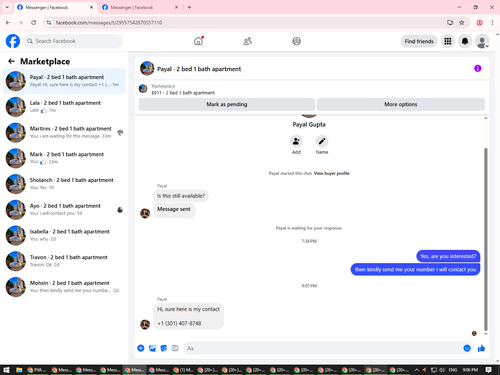Viewport: 500px width, 375px height.
Task: Open the cast/install icon in address bar
Action: tap(450, 23)
